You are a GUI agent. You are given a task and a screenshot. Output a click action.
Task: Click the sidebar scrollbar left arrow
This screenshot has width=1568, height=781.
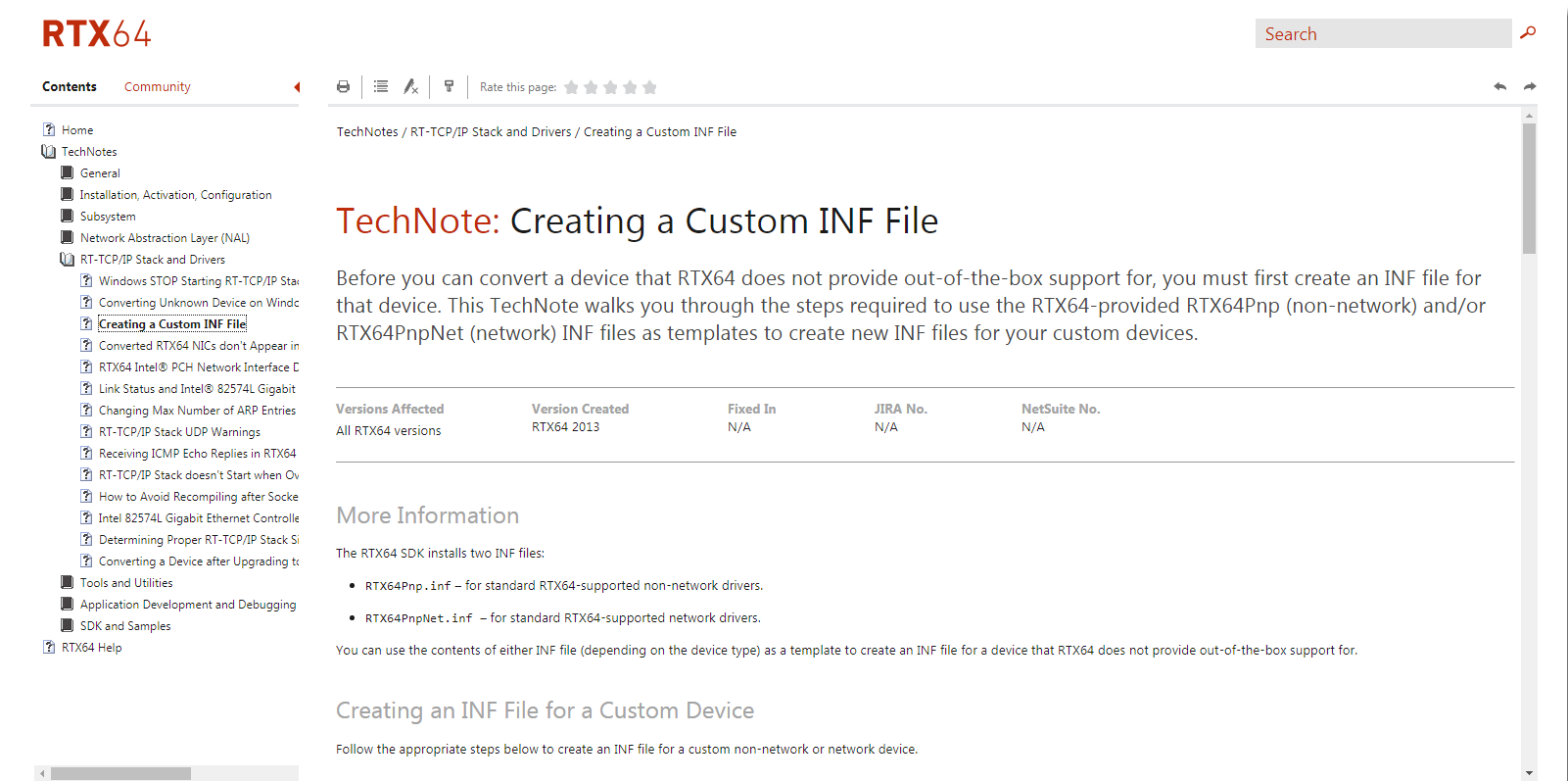click(42, 773)
